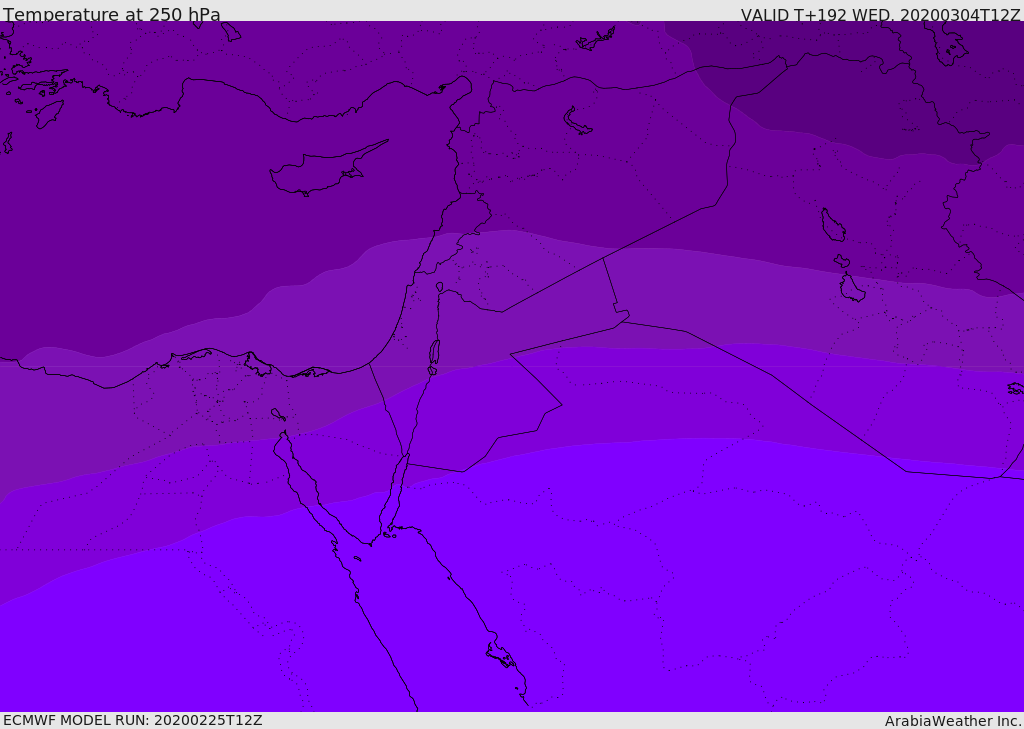Click the 'Temperature at 250 hPa' title text
Screen dimensions: 1024x729
112,14
